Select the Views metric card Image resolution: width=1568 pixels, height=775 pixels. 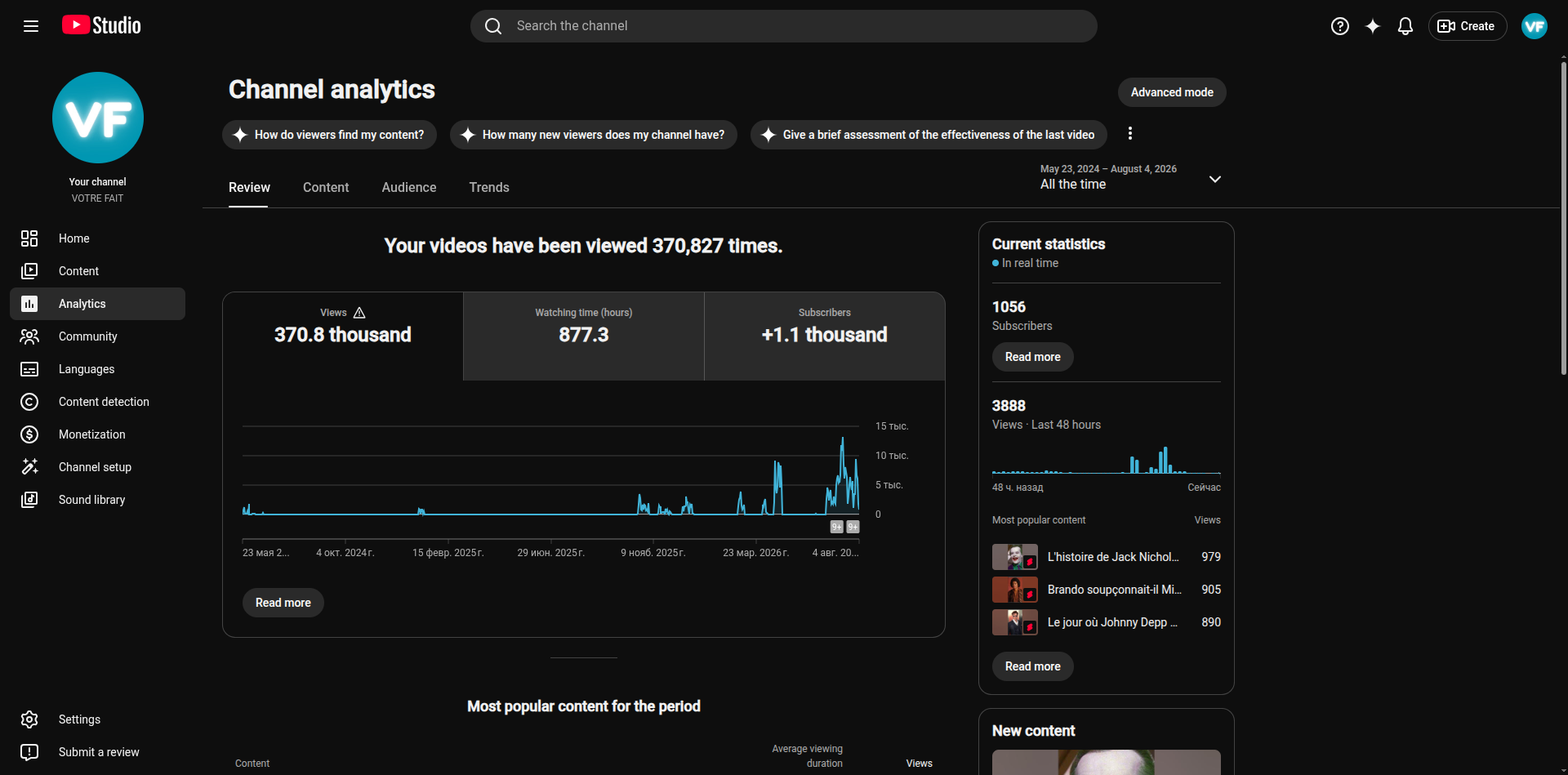coord(343,336)
